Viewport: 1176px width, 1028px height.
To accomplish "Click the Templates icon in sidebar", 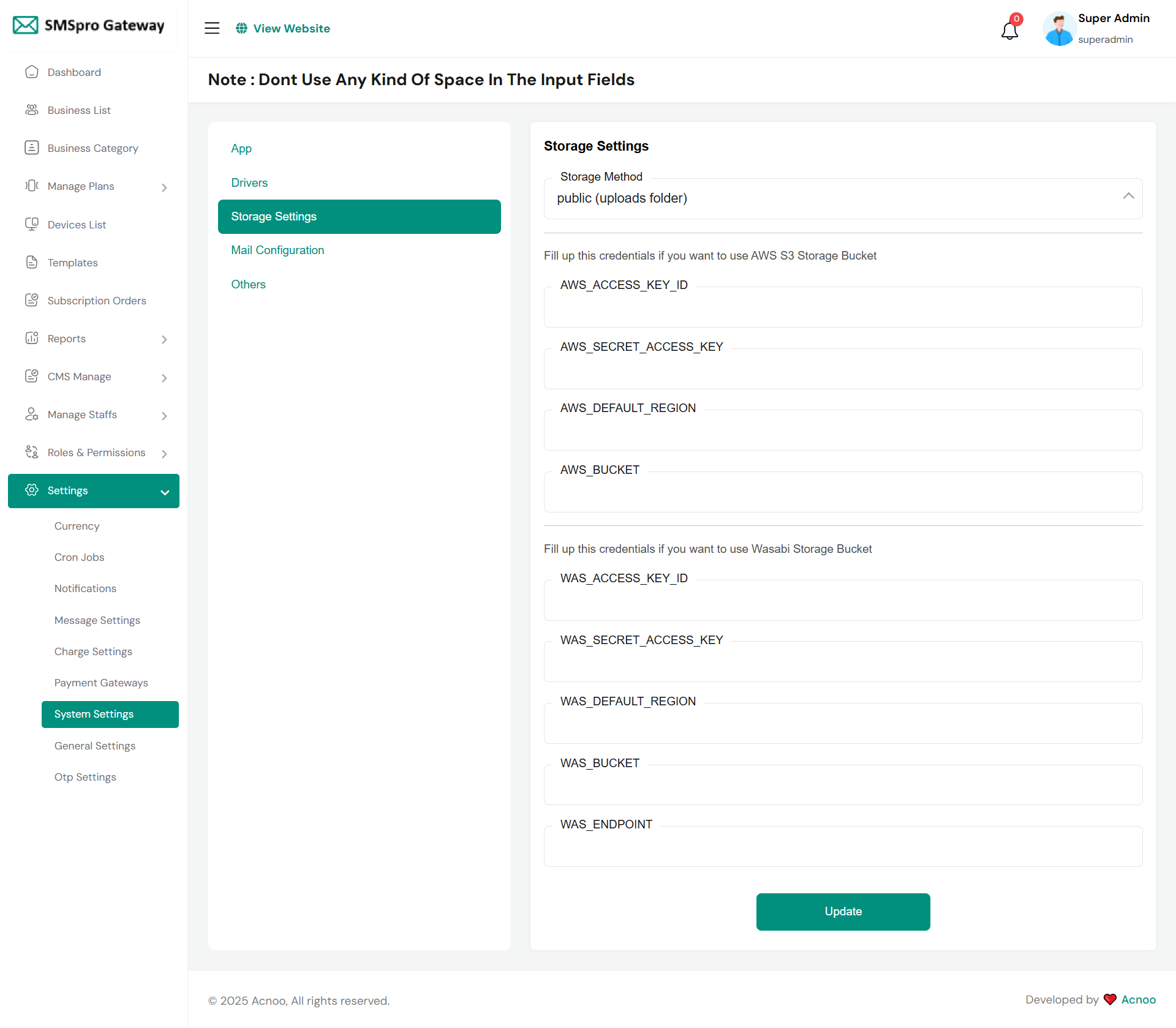I will [32, 262].
